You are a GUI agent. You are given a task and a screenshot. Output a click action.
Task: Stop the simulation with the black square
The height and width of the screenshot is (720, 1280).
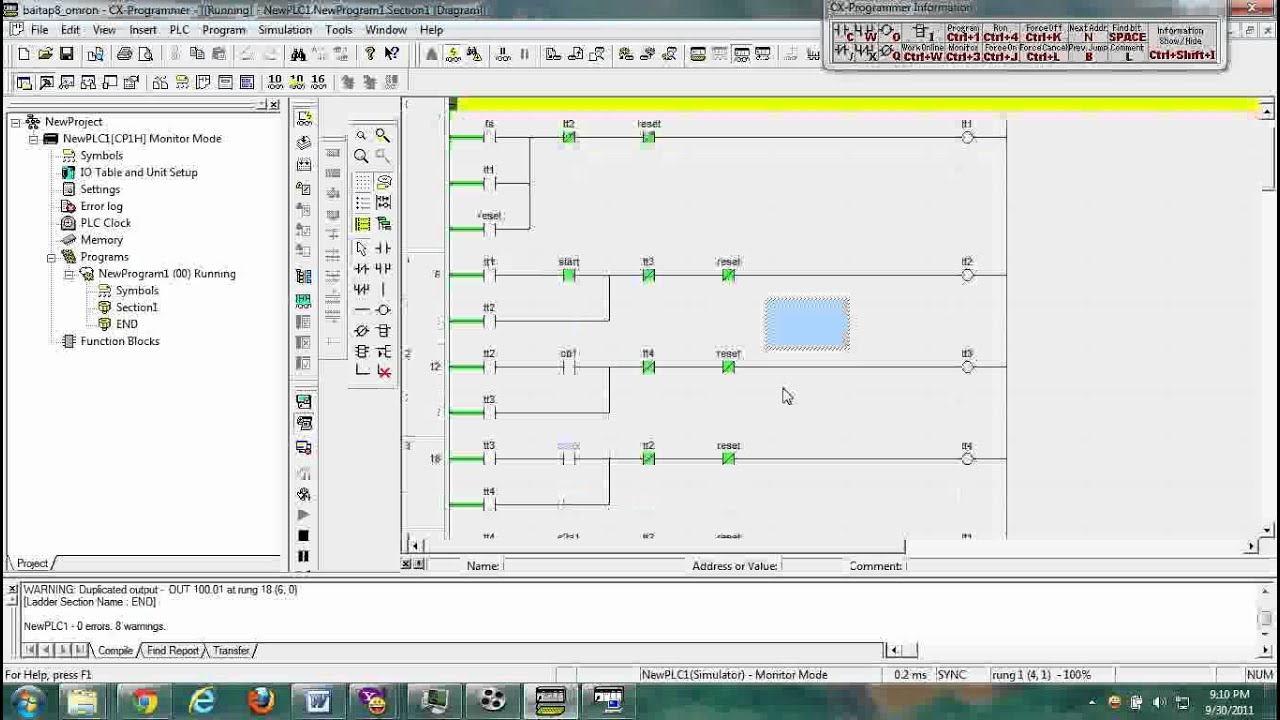pos(304,536)
